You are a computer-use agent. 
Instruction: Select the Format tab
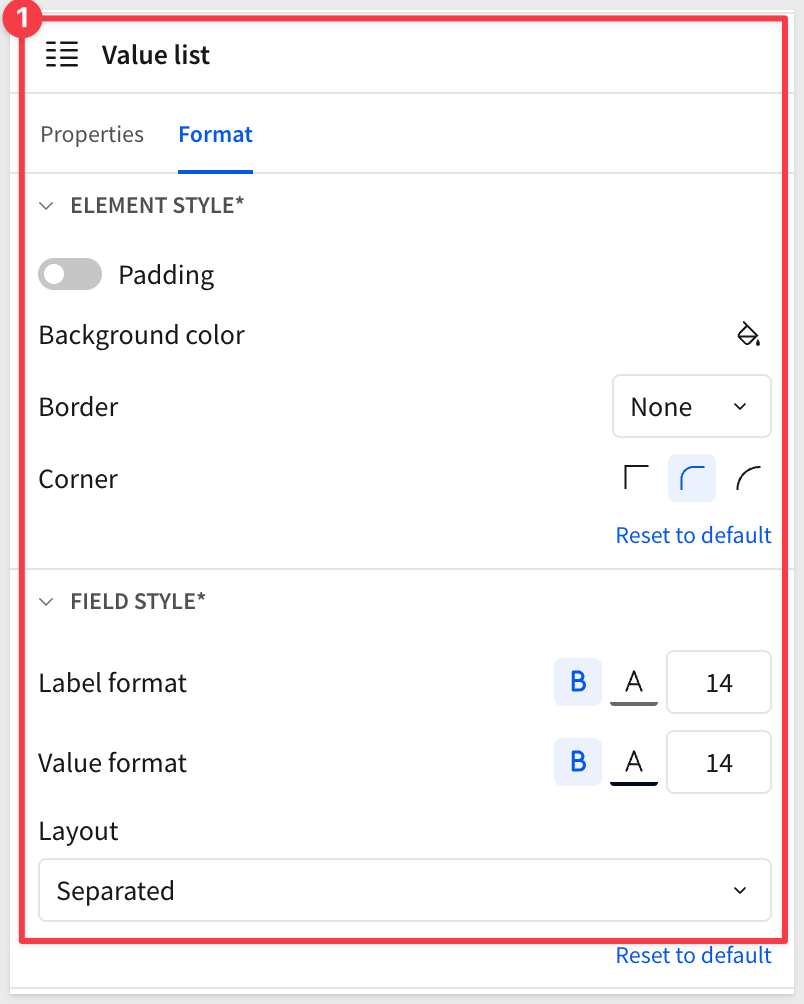(215, 135)
